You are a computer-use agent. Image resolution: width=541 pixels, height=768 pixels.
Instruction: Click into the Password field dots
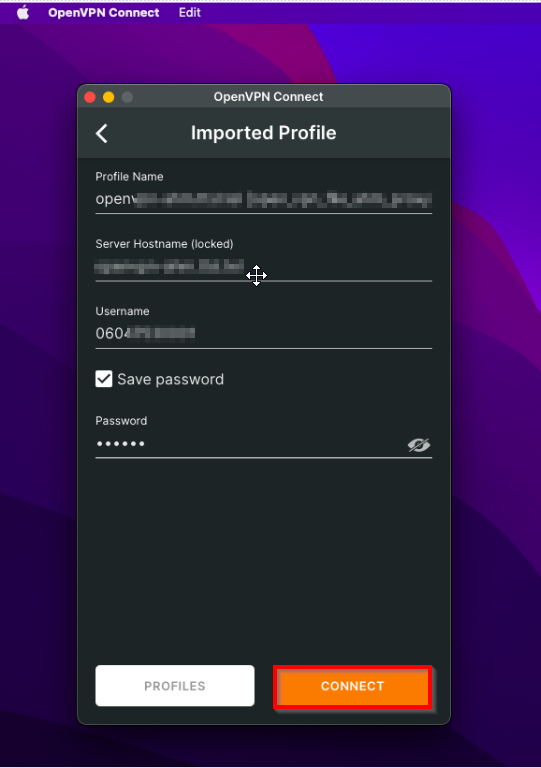click(x=120, y=444)
